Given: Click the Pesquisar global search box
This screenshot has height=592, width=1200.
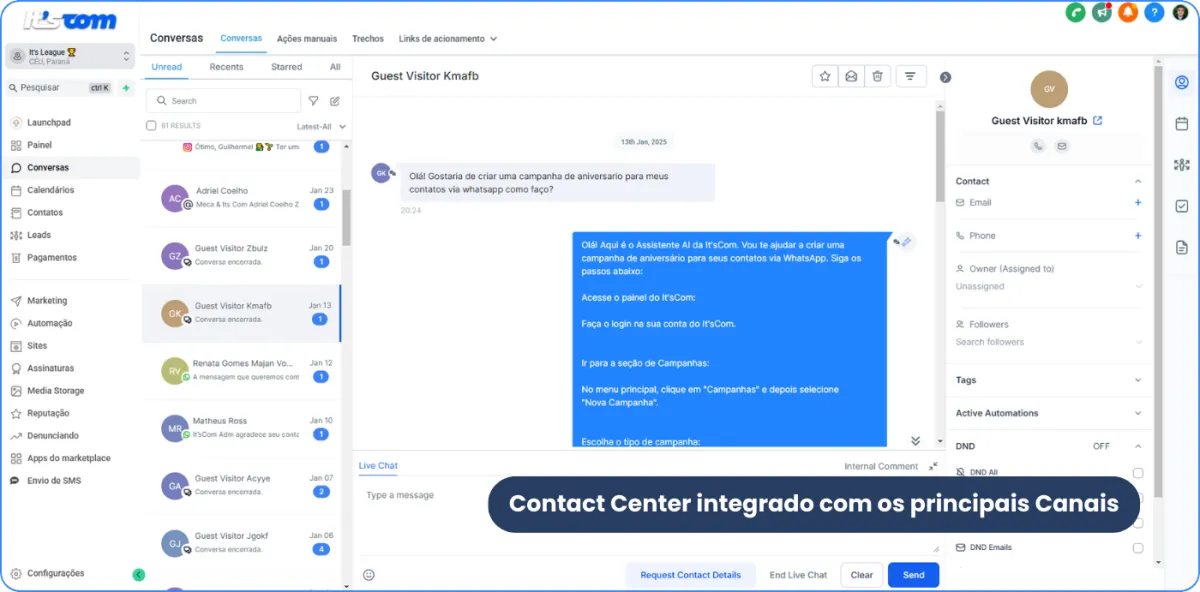Looking at the screenshot, I should 61,88.
